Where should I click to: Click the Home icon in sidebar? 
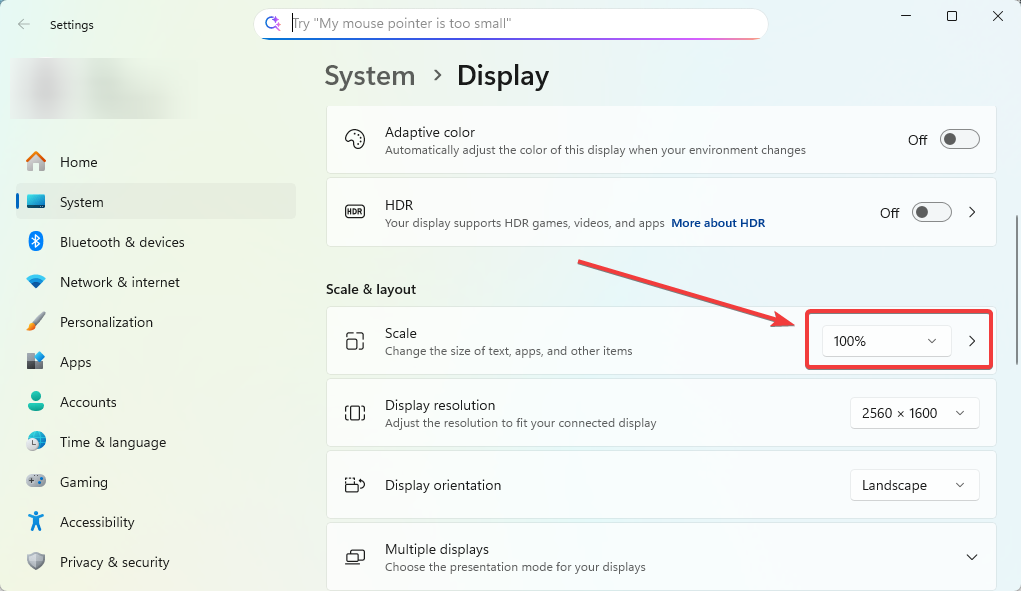36,162
